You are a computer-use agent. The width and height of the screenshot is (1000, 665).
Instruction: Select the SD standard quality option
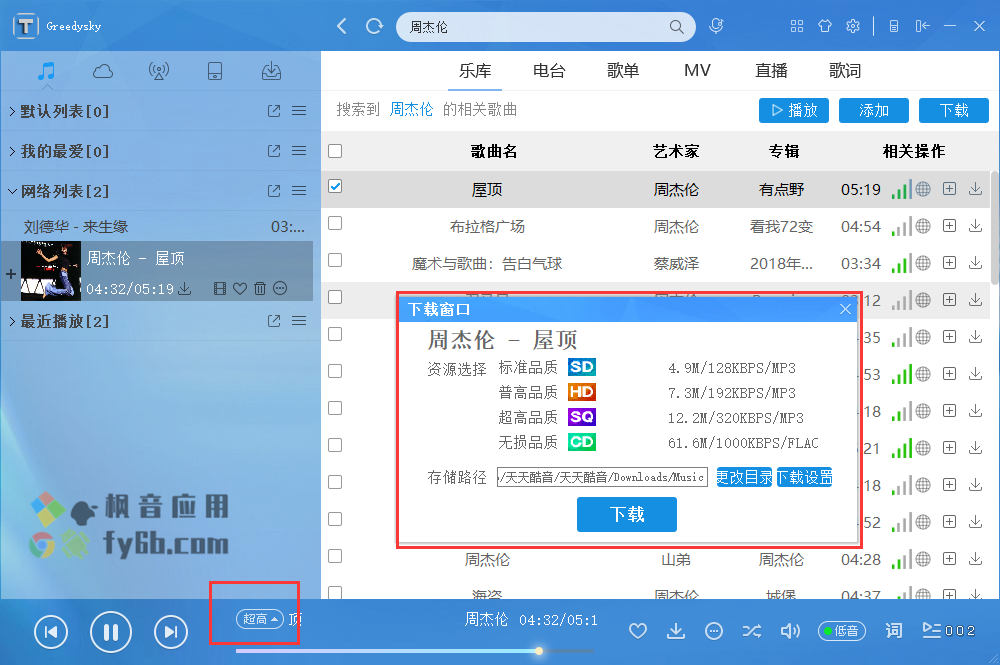point(582,367)
